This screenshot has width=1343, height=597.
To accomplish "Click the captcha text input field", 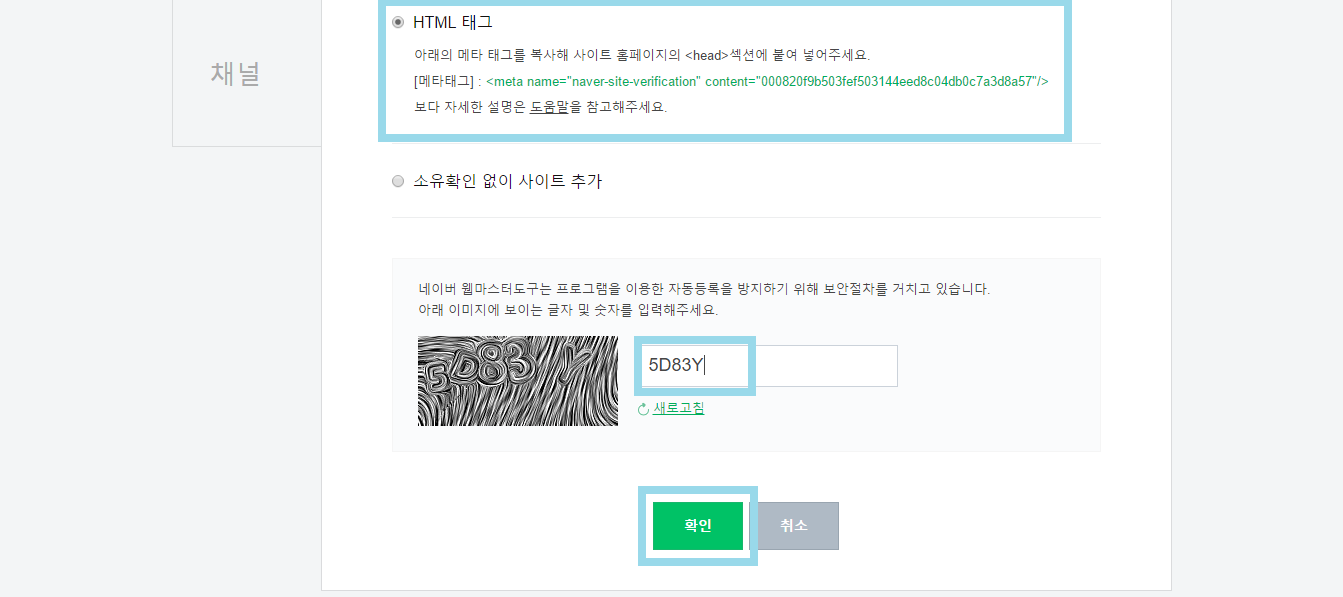I will pyautogui.click(x=768, y=366).
